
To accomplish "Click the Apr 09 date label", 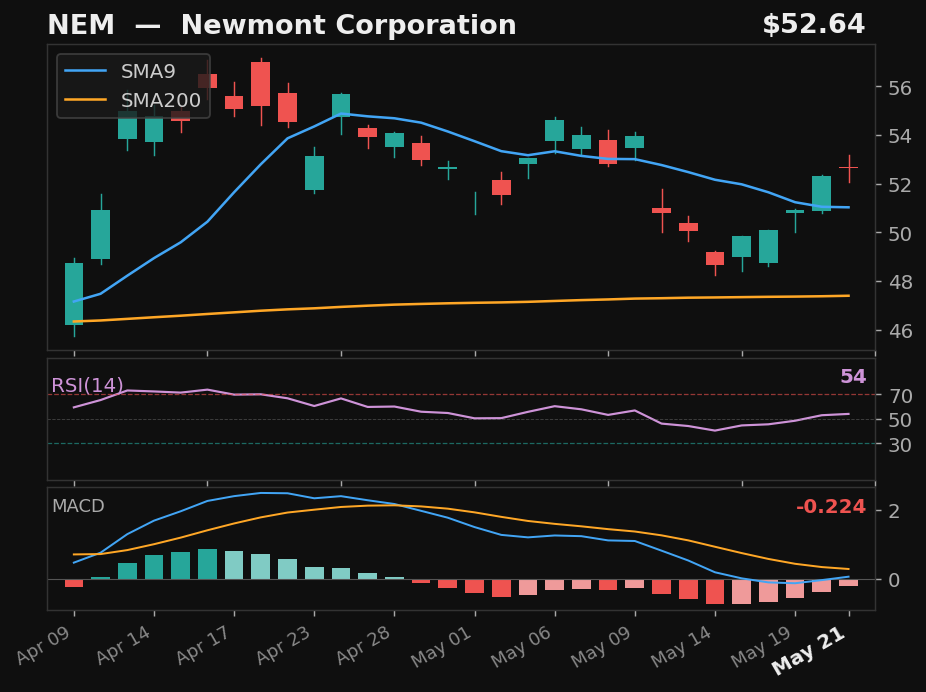I will point(43,645).
